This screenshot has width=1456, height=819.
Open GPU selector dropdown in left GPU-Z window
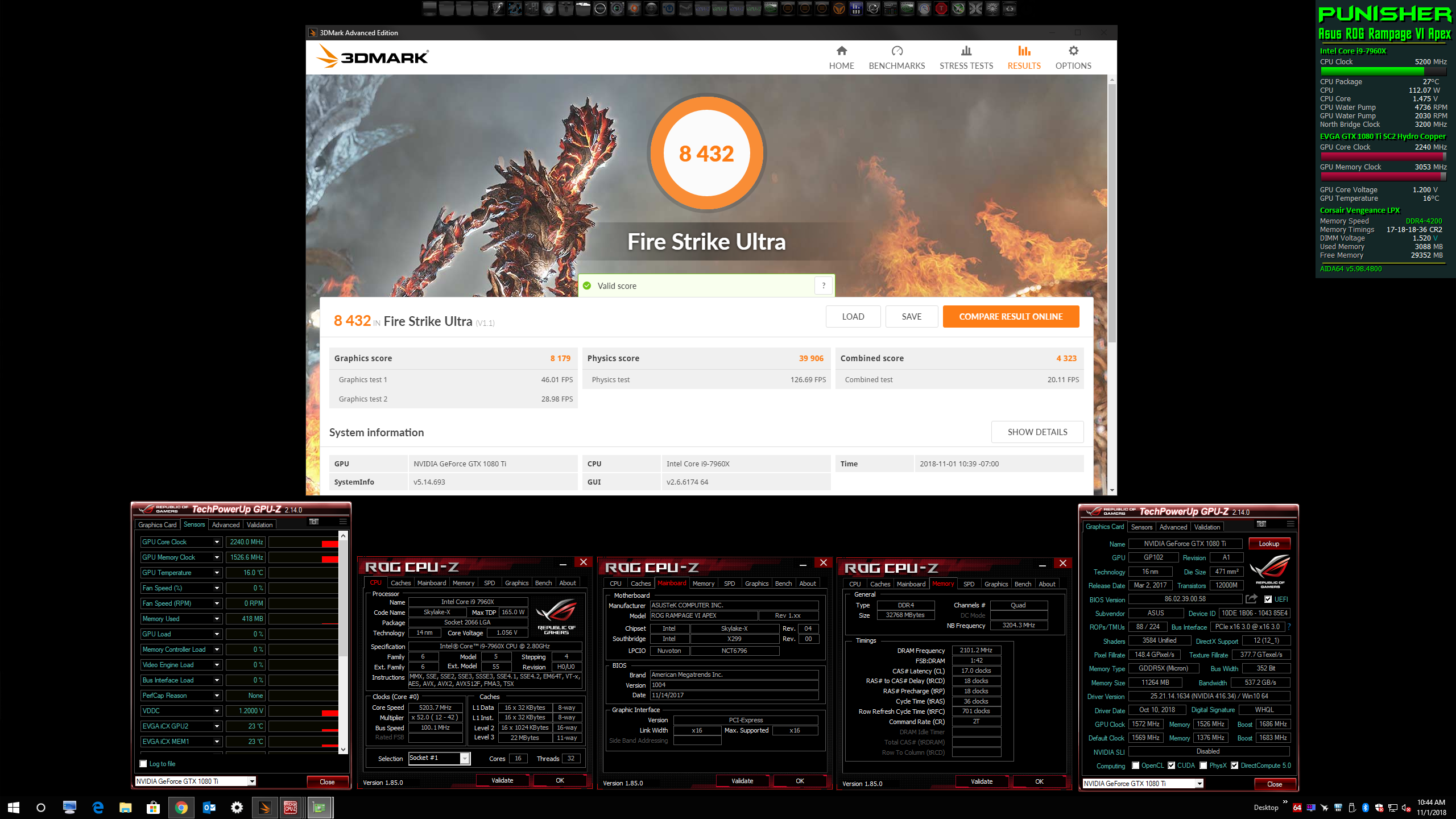pyautogui.click(x=251, y=781)
